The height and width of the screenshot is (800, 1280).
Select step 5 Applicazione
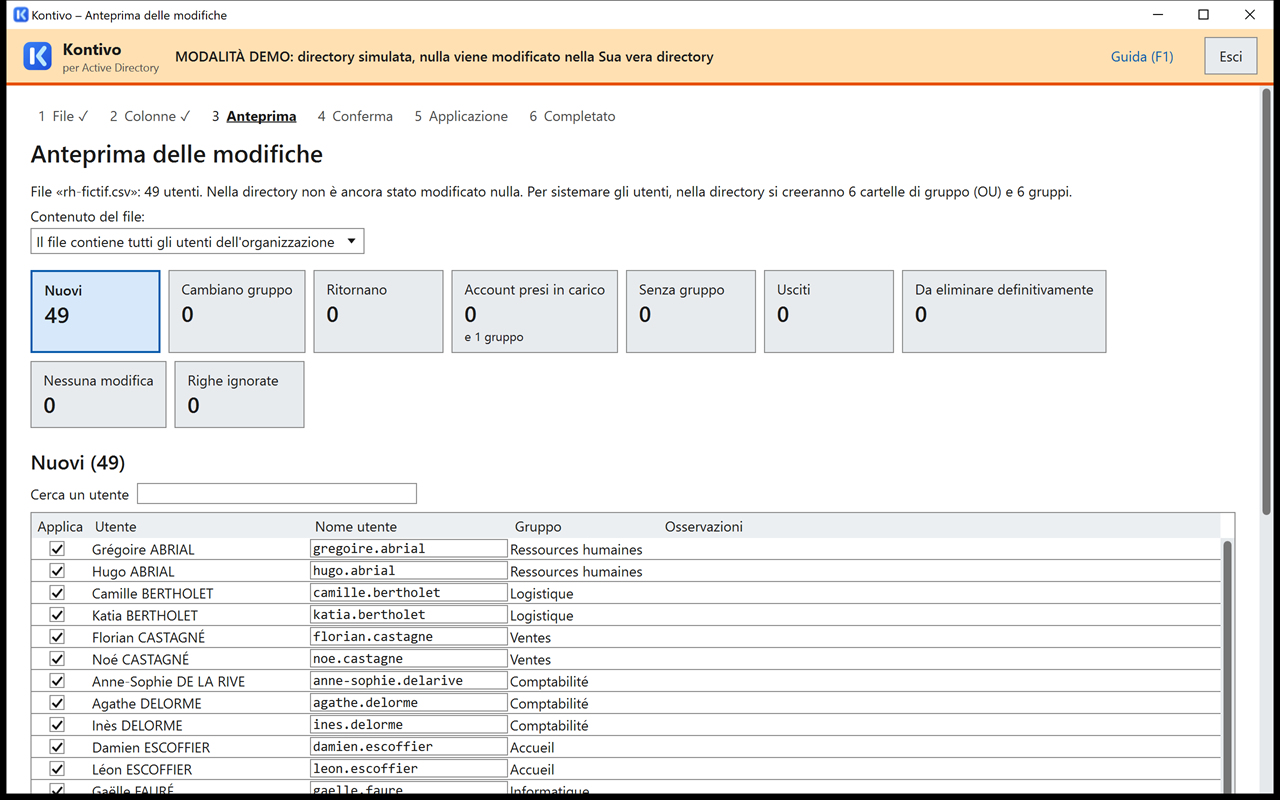tap(461, 116)
